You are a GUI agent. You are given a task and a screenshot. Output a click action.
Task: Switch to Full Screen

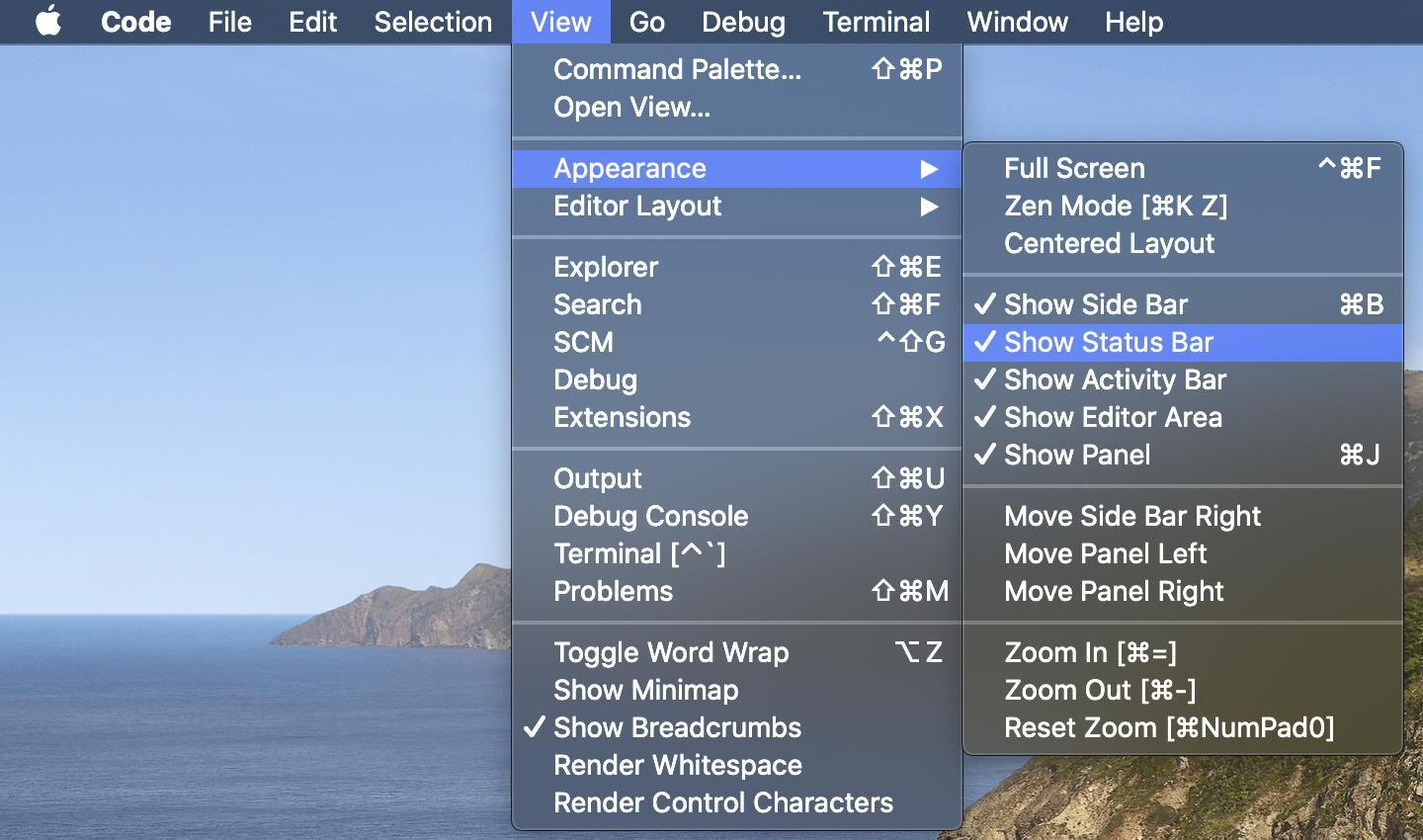click(1074, 168)
